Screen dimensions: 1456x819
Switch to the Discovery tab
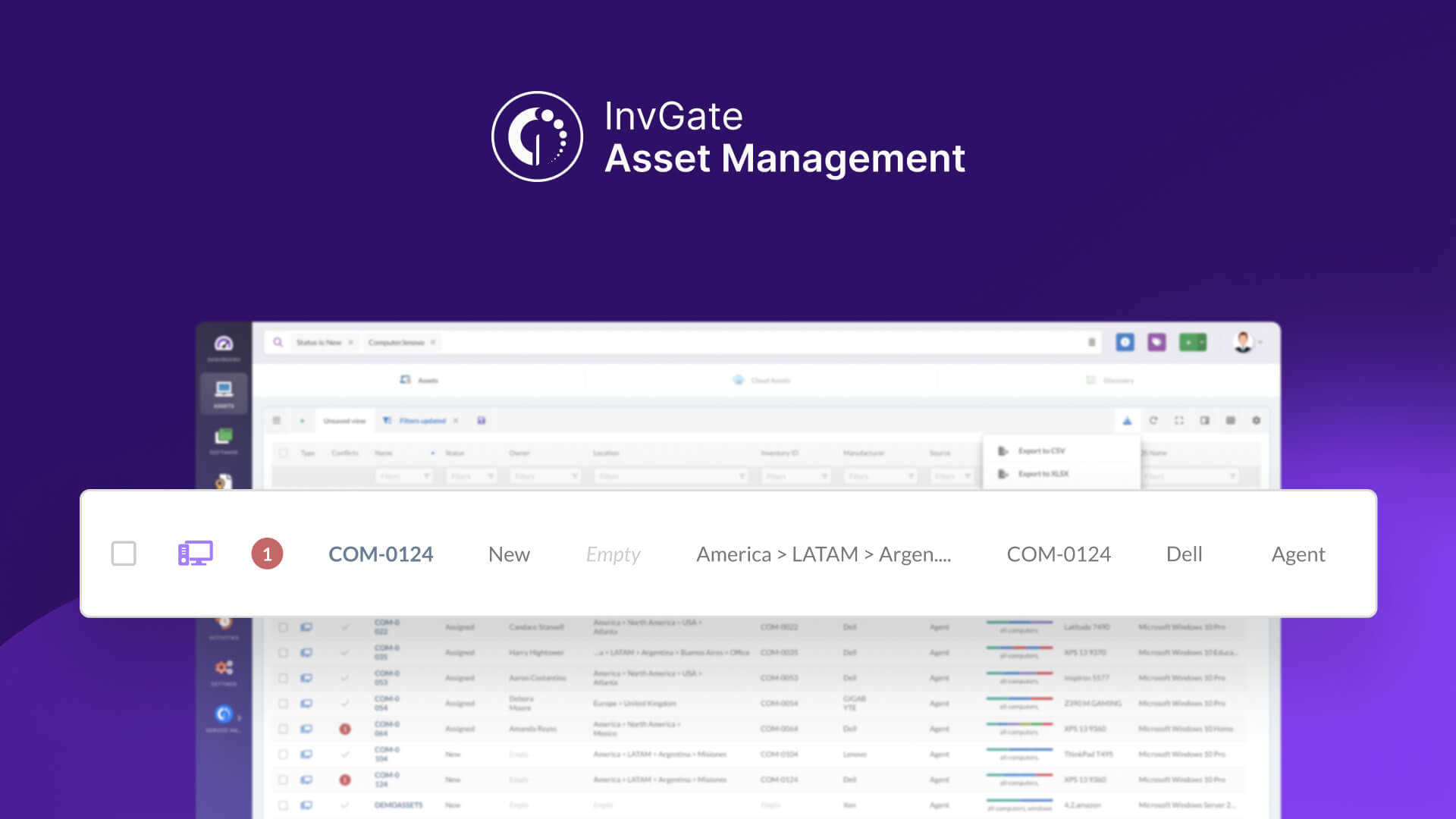tap(1110, 380)
